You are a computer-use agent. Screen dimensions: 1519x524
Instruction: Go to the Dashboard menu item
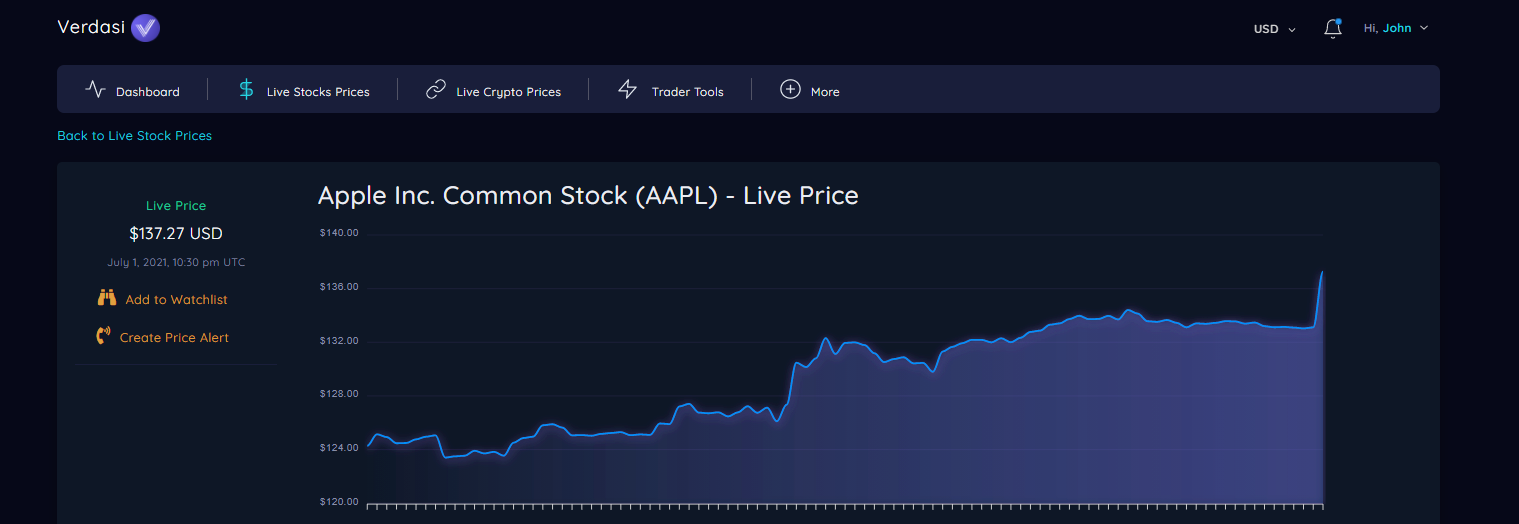point(147,91)
